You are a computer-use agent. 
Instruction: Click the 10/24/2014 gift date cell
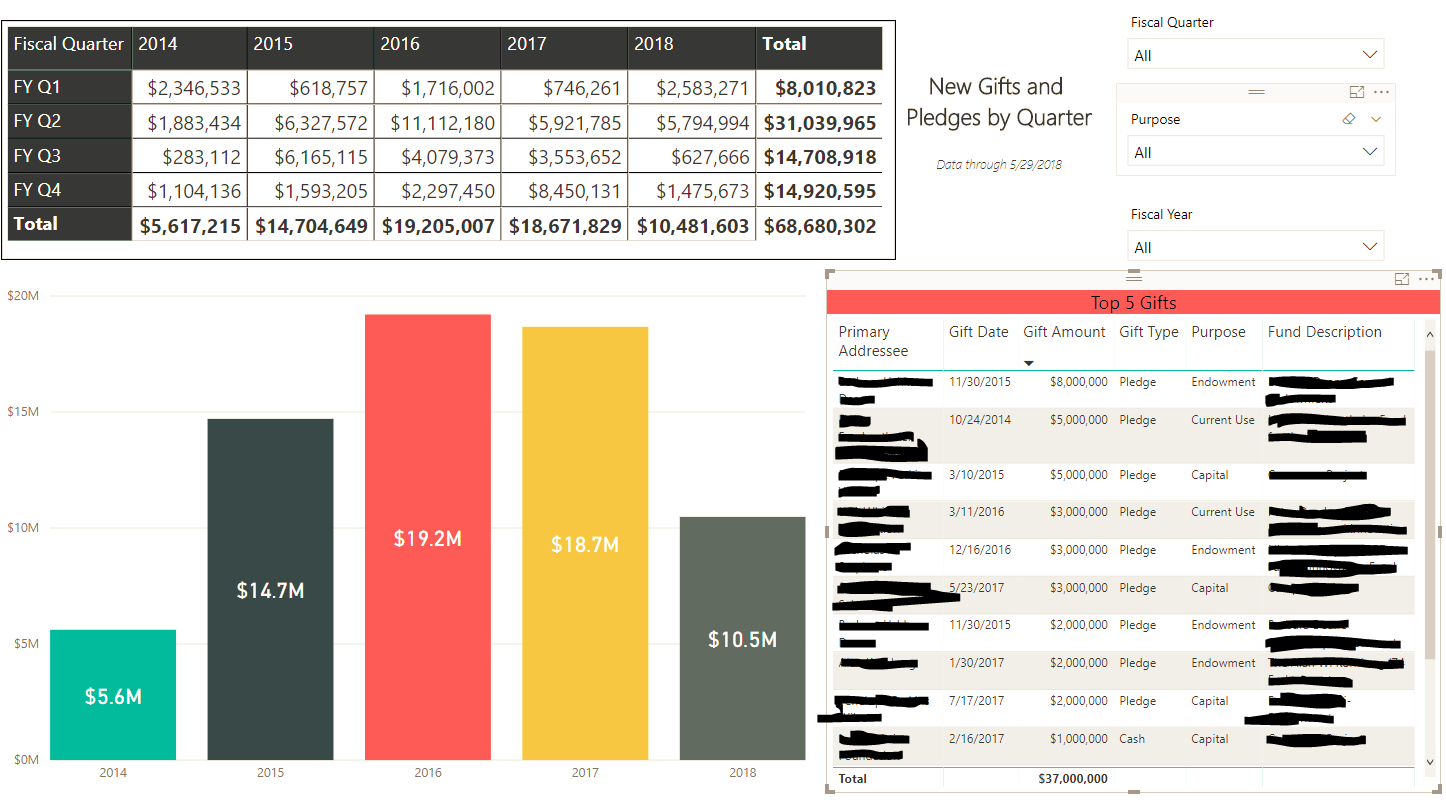[980, 419]
